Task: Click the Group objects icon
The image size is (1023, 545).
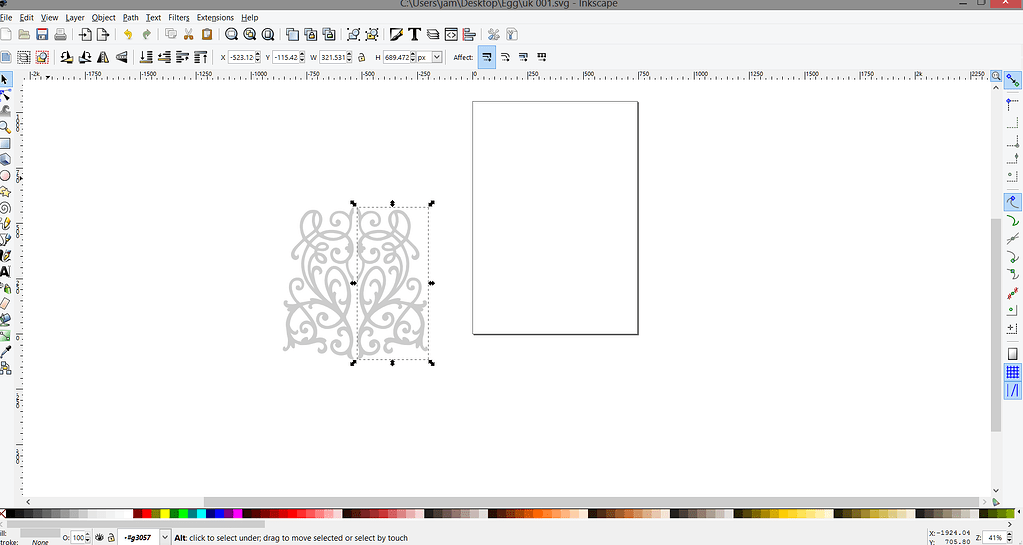Action: pos(353,35)
